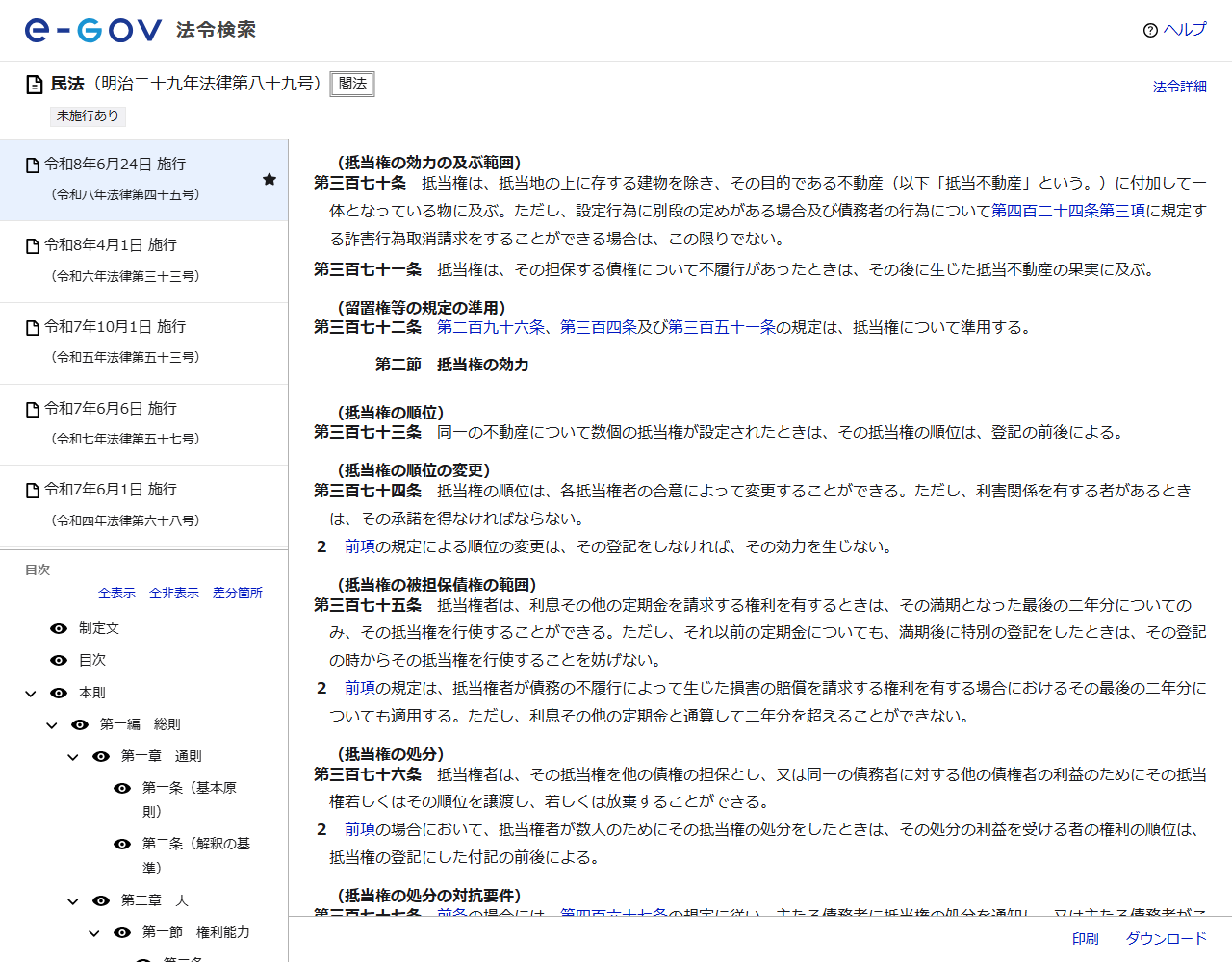Select the 令和8年4月1日 施行 version
This screenshot has width=1232, height=962.
point(143,262)
